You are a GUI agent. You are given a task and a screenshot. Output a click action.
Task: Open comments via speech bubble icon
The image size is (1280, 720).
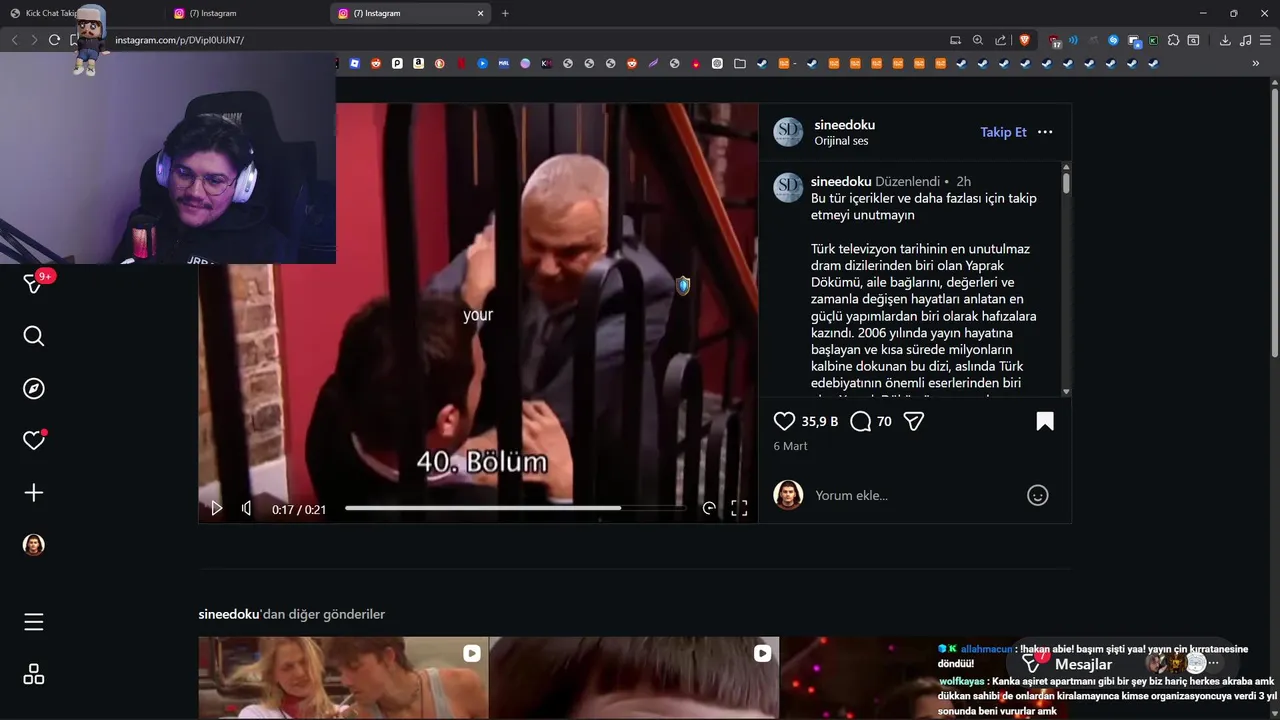pos(860,422)
